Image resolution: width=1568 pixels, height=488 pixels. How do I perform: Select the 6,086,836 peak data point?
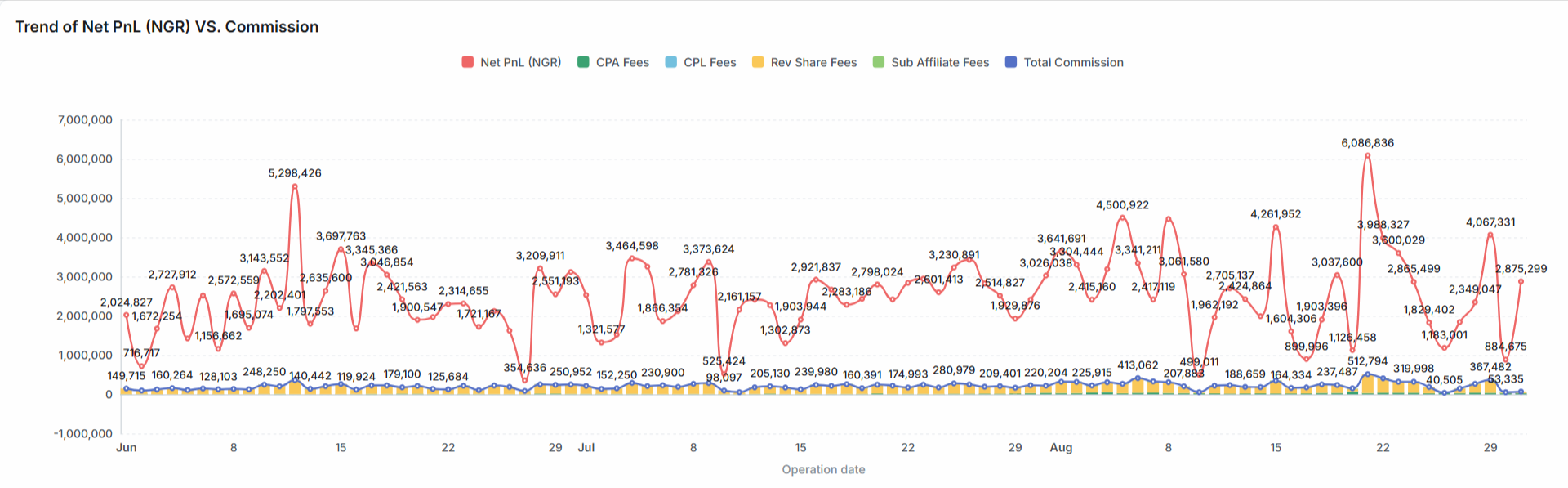coord(1367,155)
